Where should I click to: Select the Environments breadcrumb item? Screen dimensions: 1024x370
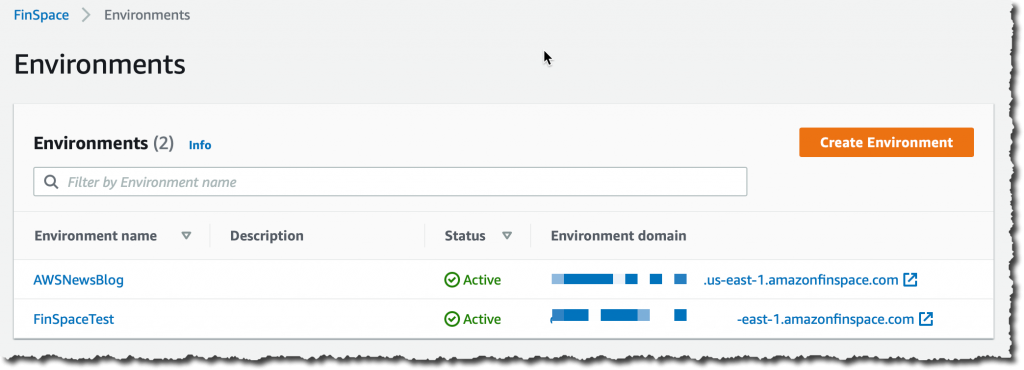pos(147,15)
